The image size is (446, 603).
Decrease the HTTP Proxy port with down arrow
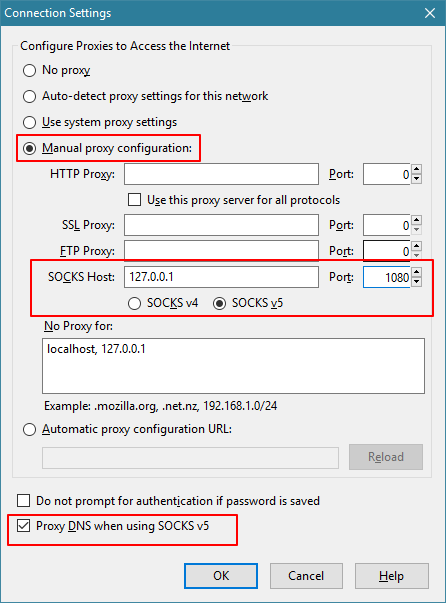(x=416, y=179)
